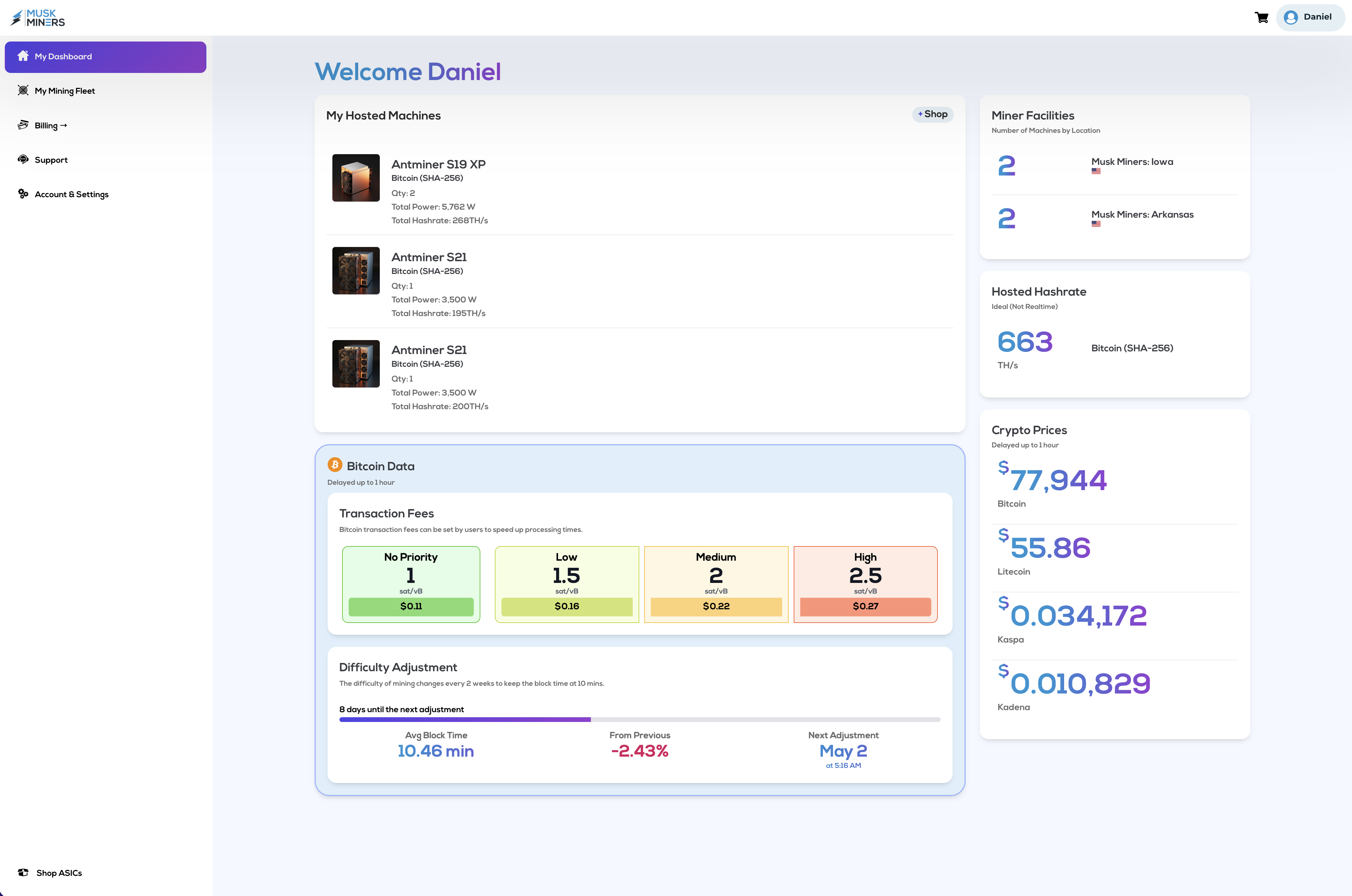
Task: Click the Antminer S19 XP thumbnail
Action: pyautogui.click(x=356, y=178)
